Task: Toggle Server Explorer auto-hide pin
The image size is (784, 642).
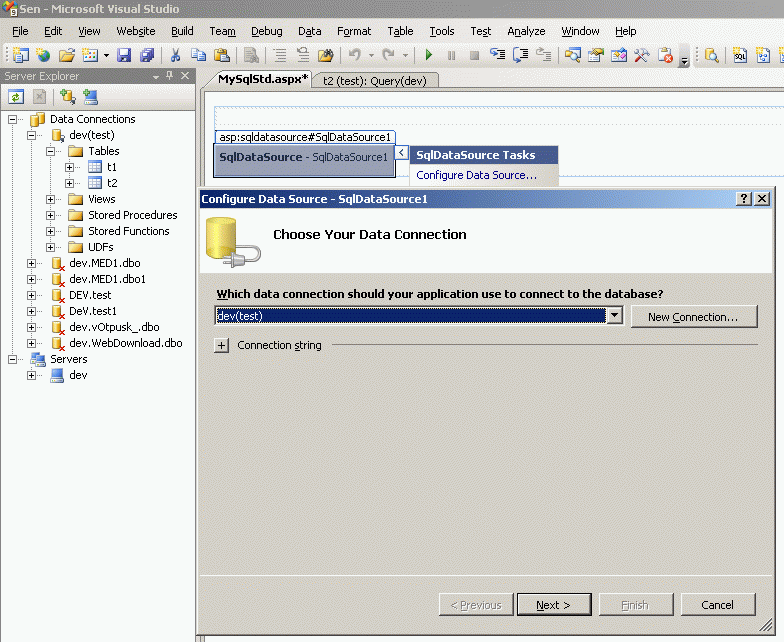Action: 170,76
